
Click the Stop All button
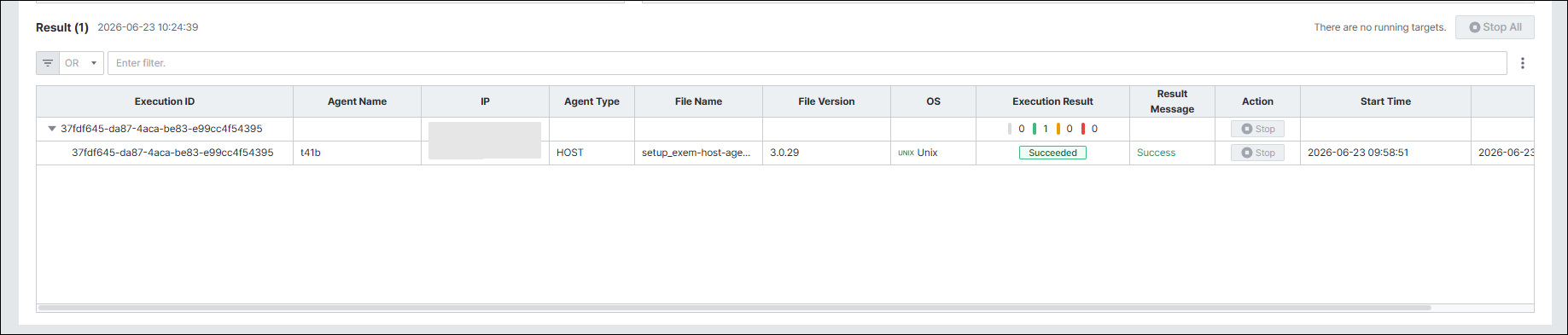coord(1495,27)
